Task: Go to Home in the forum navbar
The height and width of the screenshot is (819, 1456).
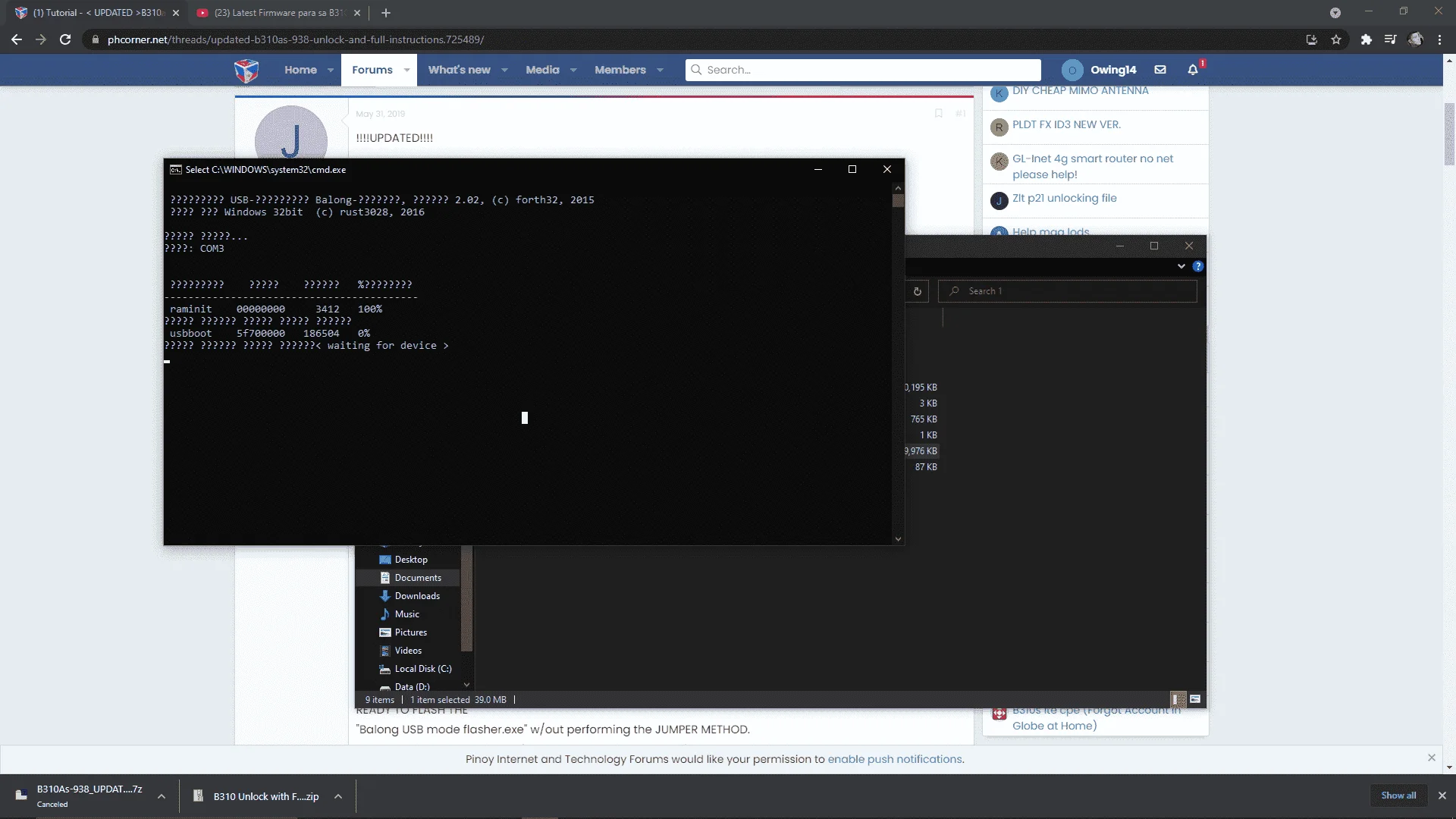Action: click(300, 70)
